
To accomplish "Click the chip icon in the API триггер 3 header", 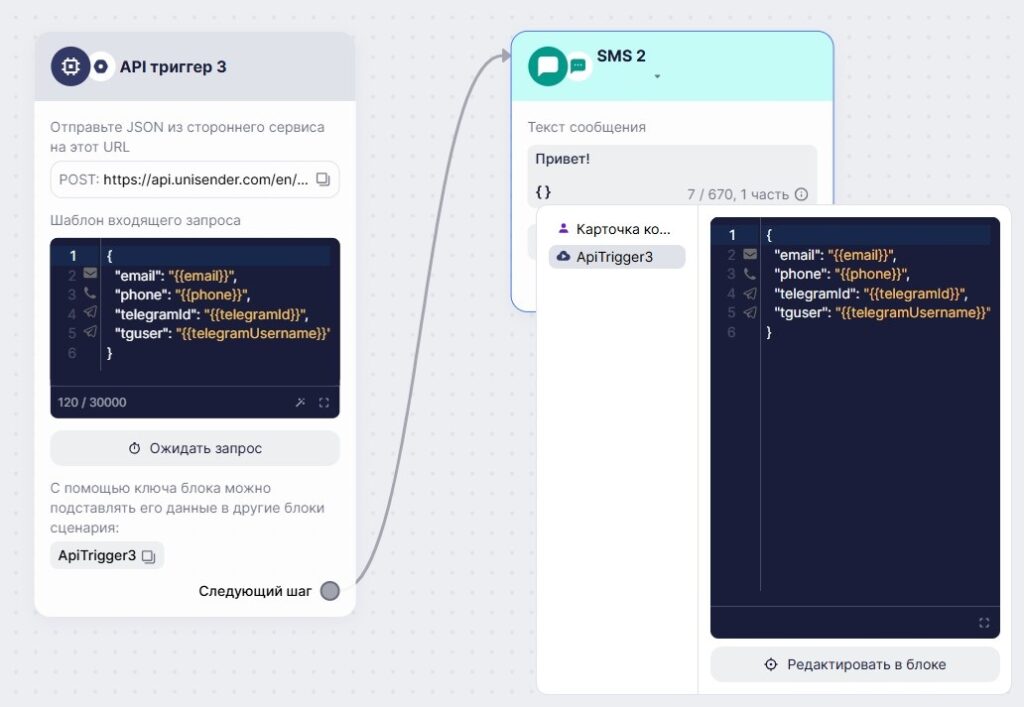I will (x=70, y=66).
